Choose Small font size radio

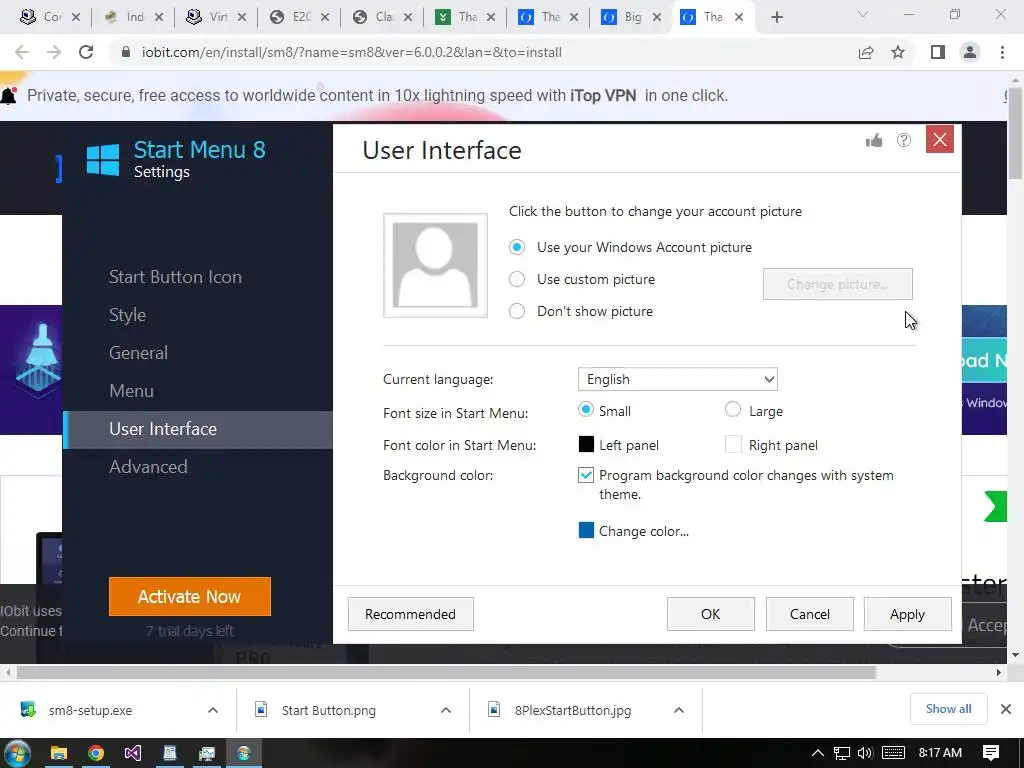pyautogui.click(x=586, y=409)
